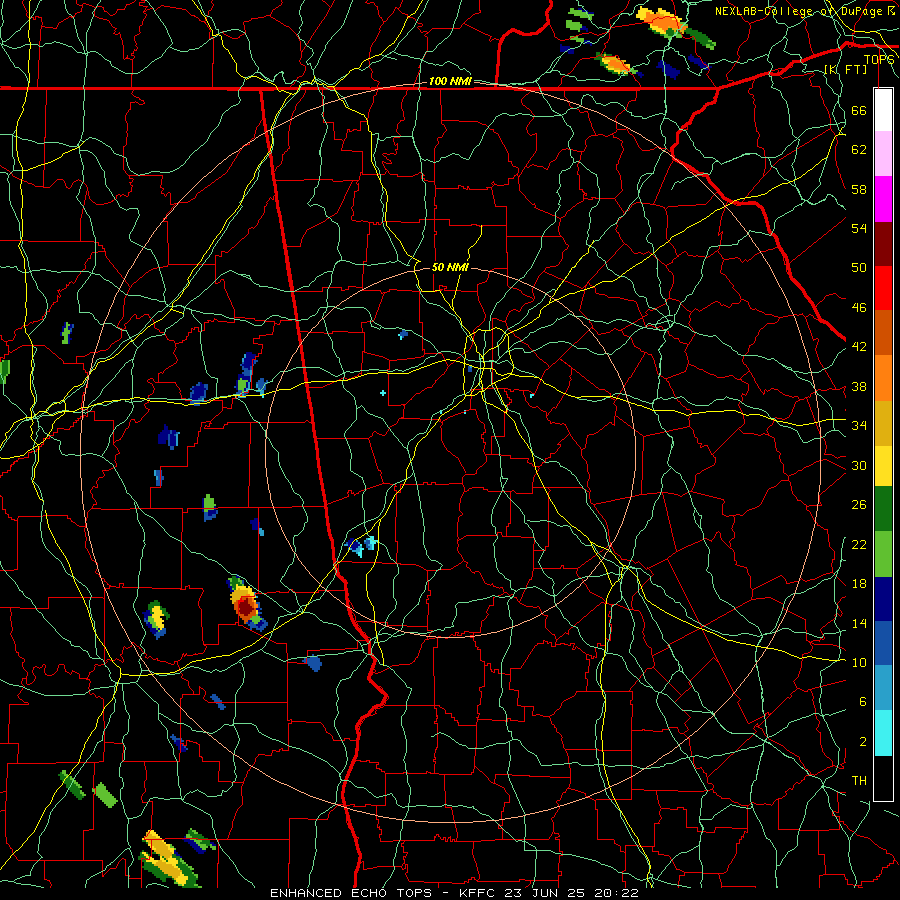This screenshot has height=900, width=900.
Task: Click the [K FT] units label
Action: tap(845, 69)
